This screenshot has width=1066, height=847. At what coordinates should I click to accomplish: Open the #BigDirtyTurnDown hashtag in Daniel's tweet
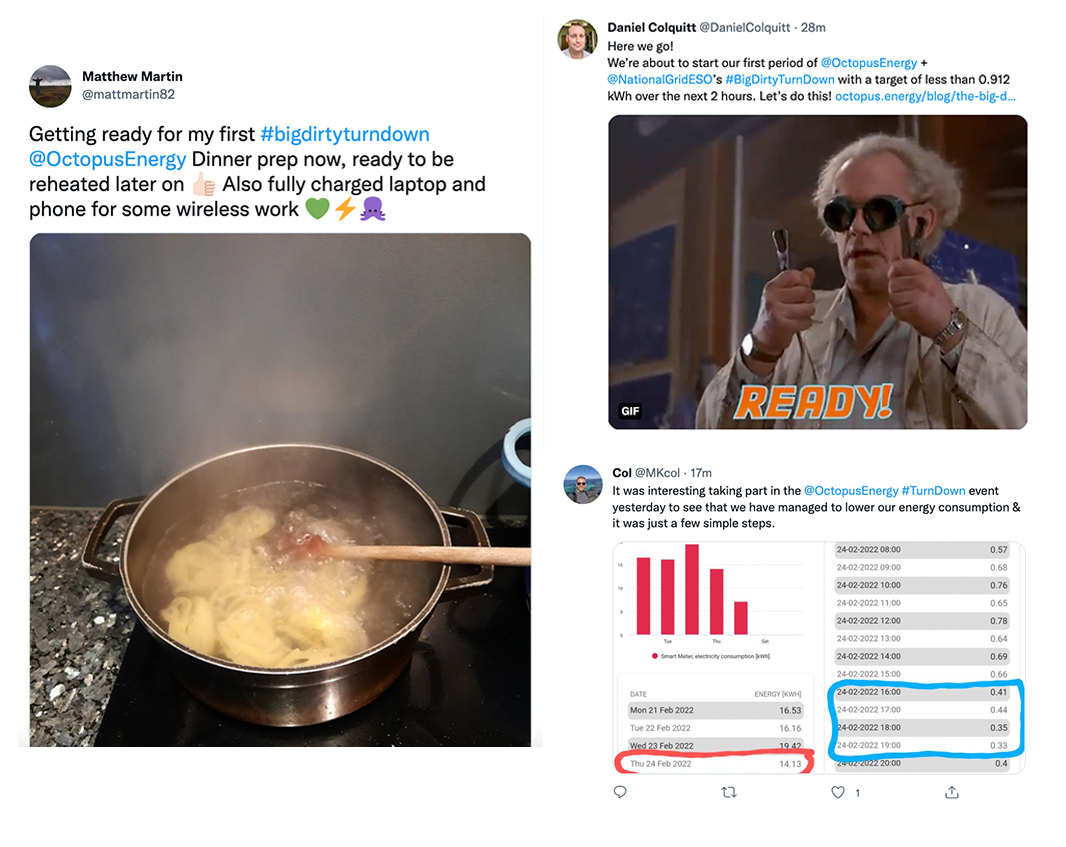pyautogui.click(x=780, y=80)
